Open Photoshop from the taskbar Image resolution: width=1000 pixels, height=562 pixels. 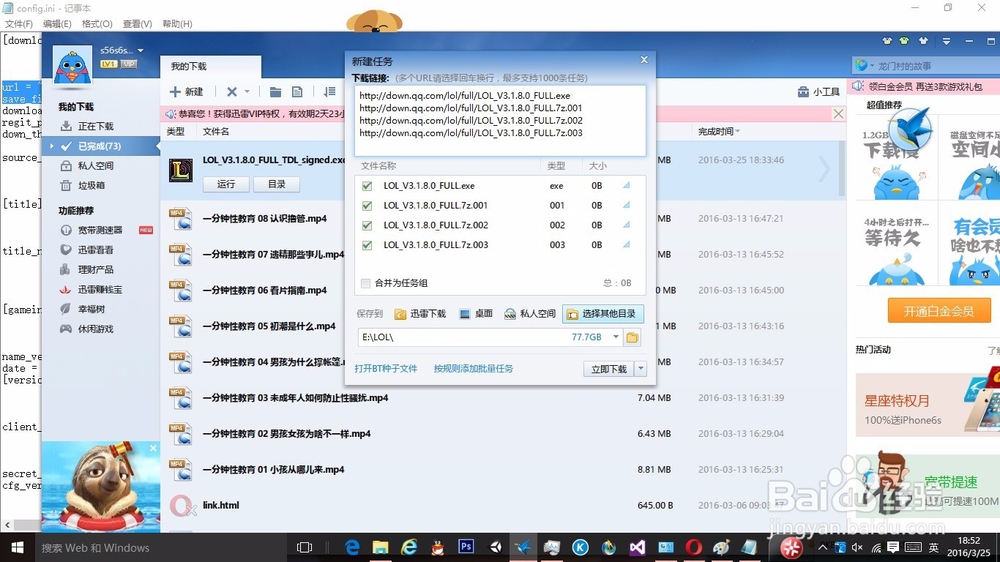pos(466,547)
